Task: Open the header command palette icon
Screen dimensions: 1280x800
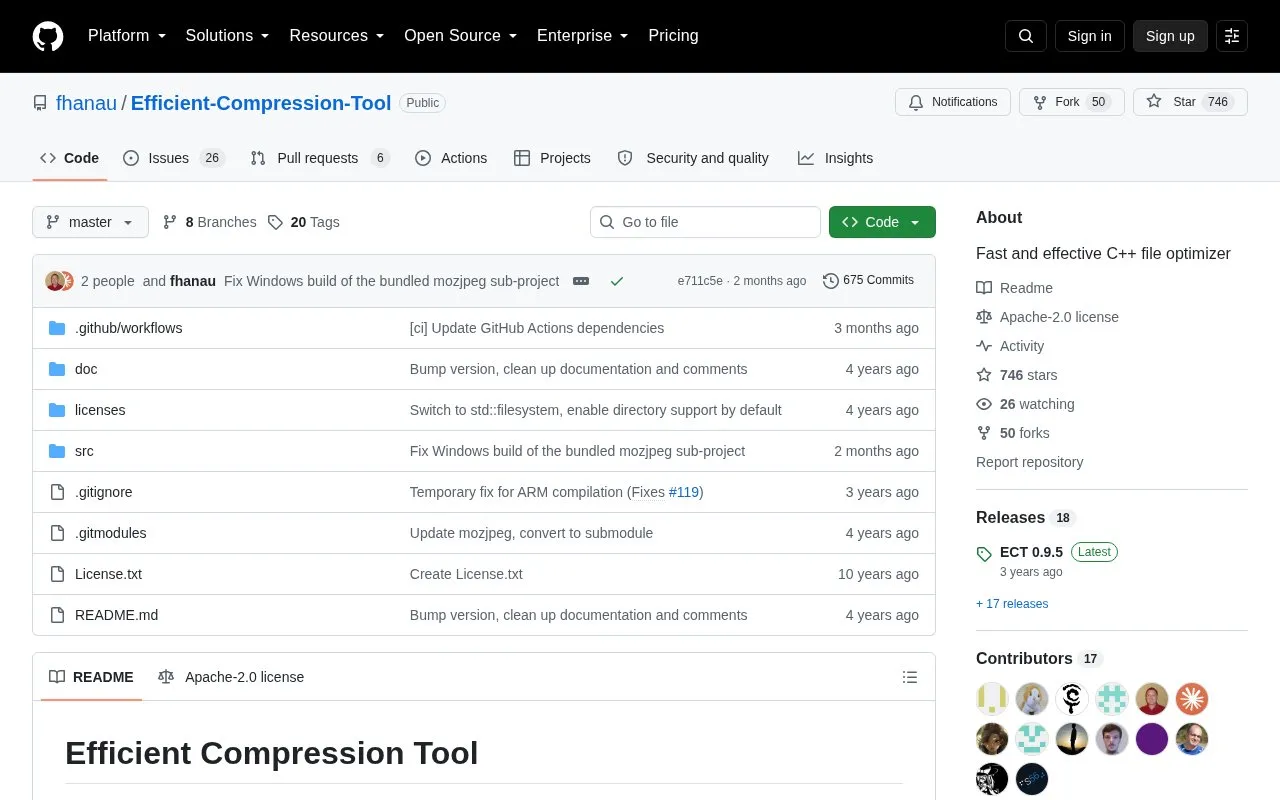Action: coord(1232,36)
